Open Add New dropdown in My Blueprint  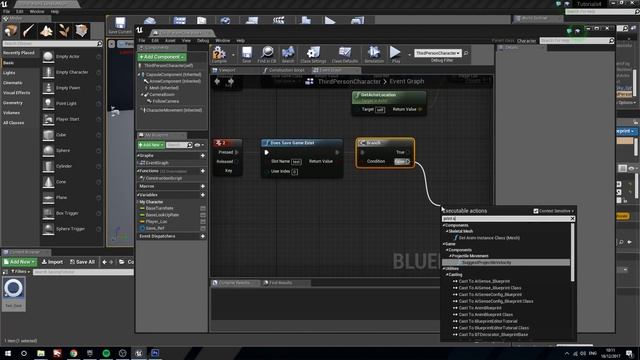pos(151,145)
